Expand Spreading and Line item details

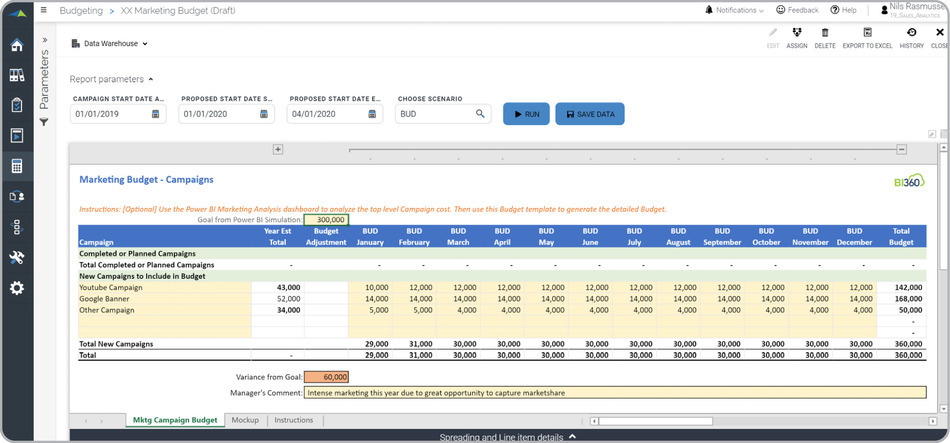pos(507,437)
